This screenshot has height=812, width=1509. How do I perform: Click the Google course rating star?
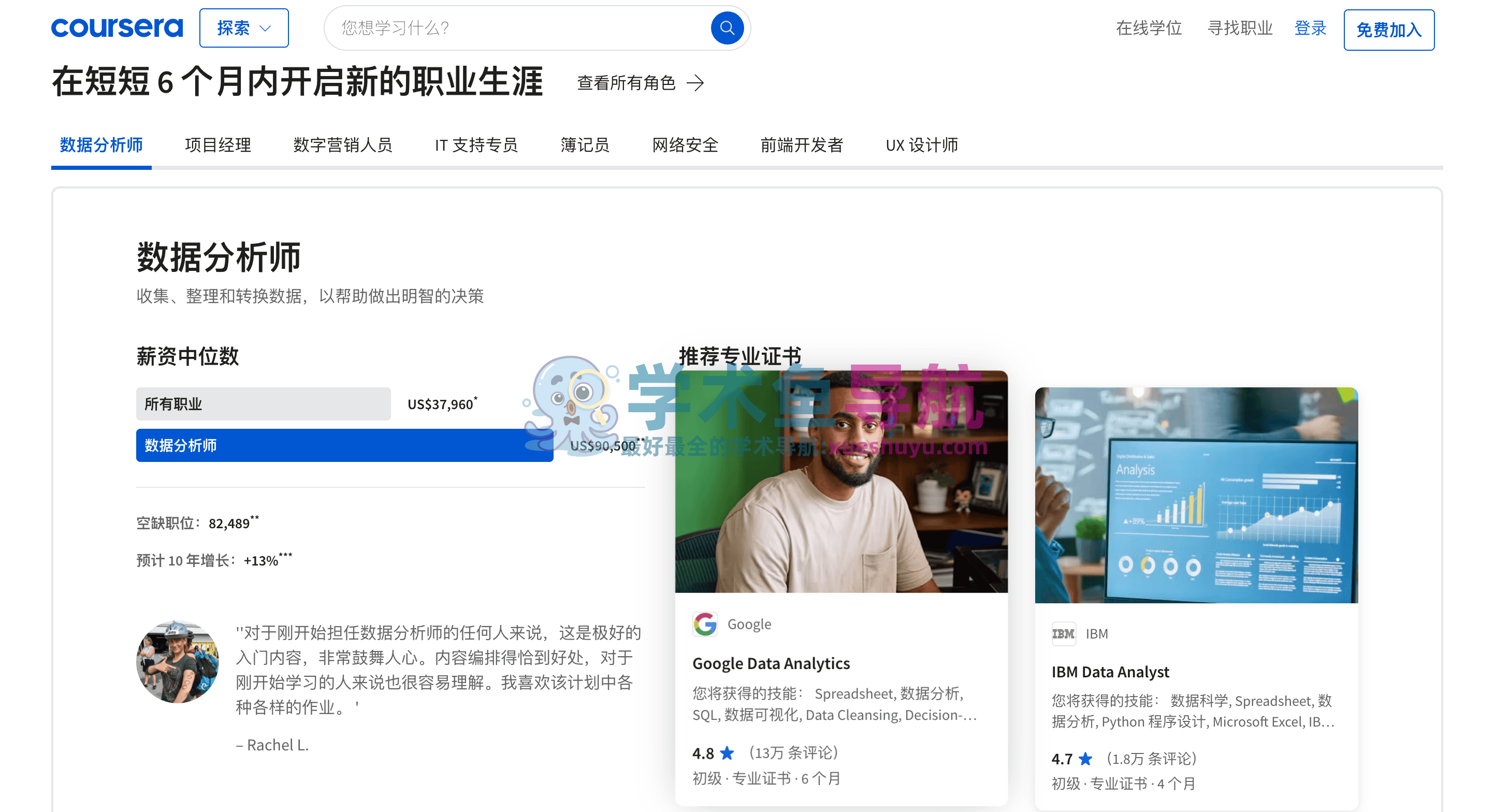tap(727, 752)
